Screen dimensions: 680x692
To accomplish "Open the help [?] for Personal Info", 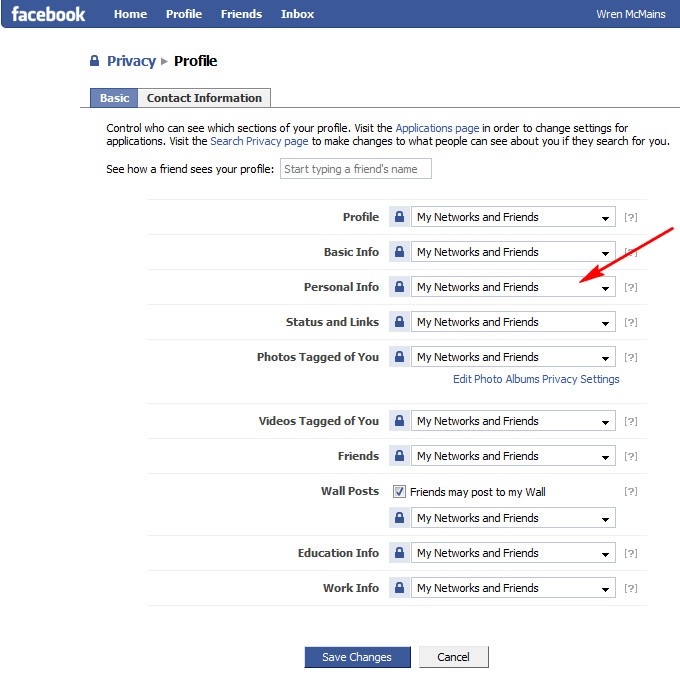I will (x=631, y=287).
